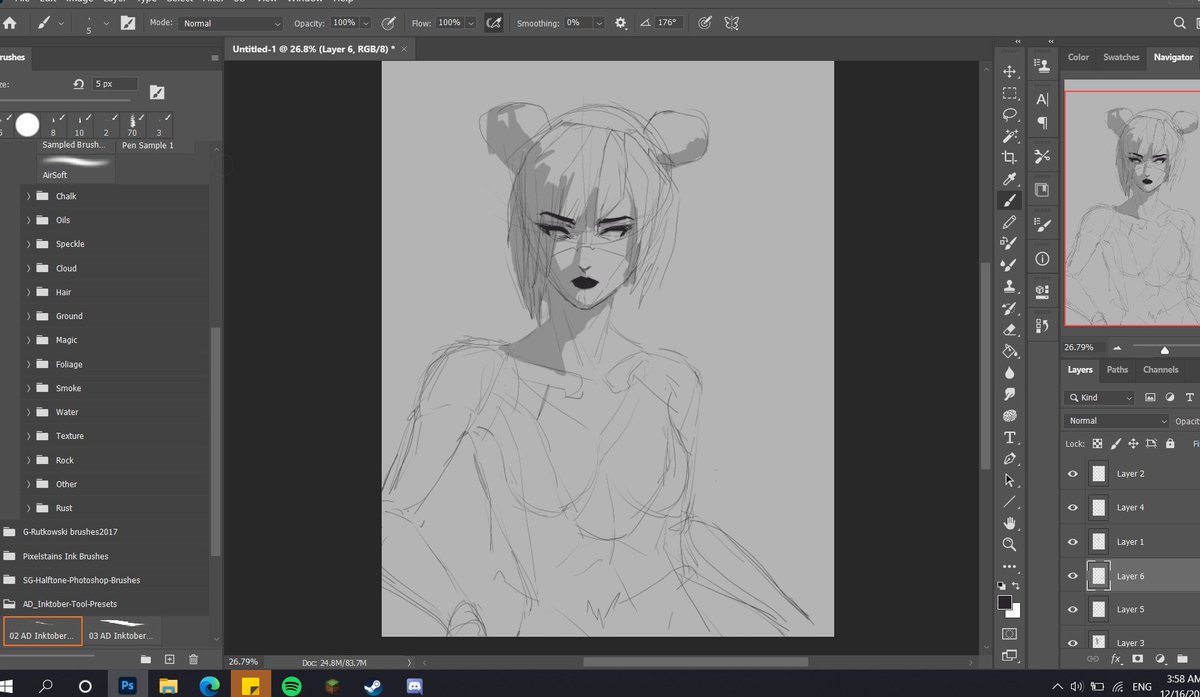Screen dimensions: 1200x697
Task: Toggle pressure for size button
Action: point(705,22)
